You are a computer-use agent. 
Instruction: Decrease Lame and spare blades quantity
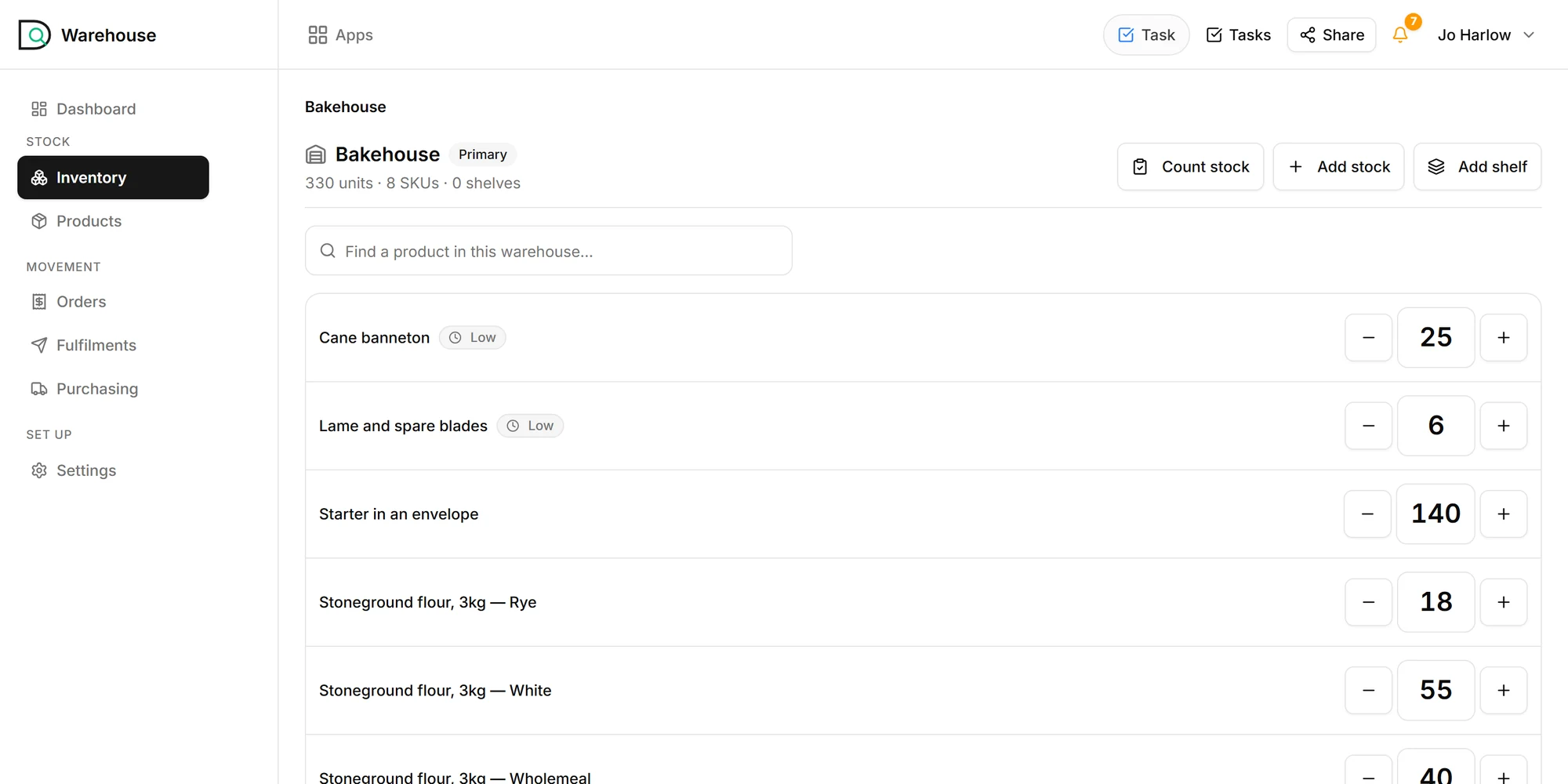(1368, 426)
